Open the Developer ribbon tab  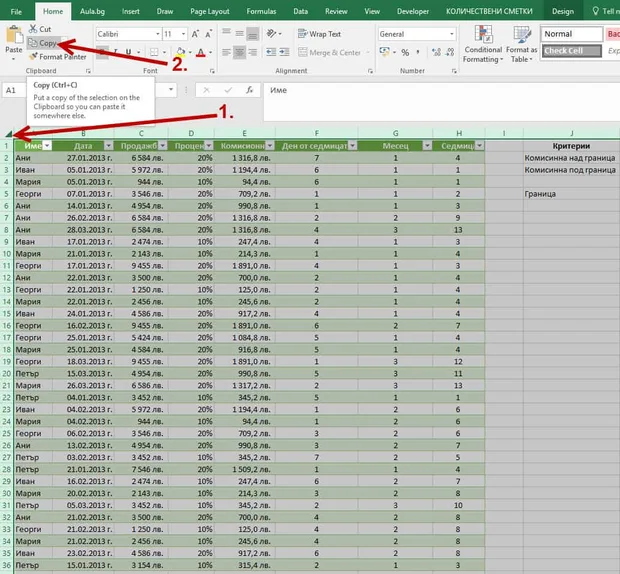coord(413,11)
